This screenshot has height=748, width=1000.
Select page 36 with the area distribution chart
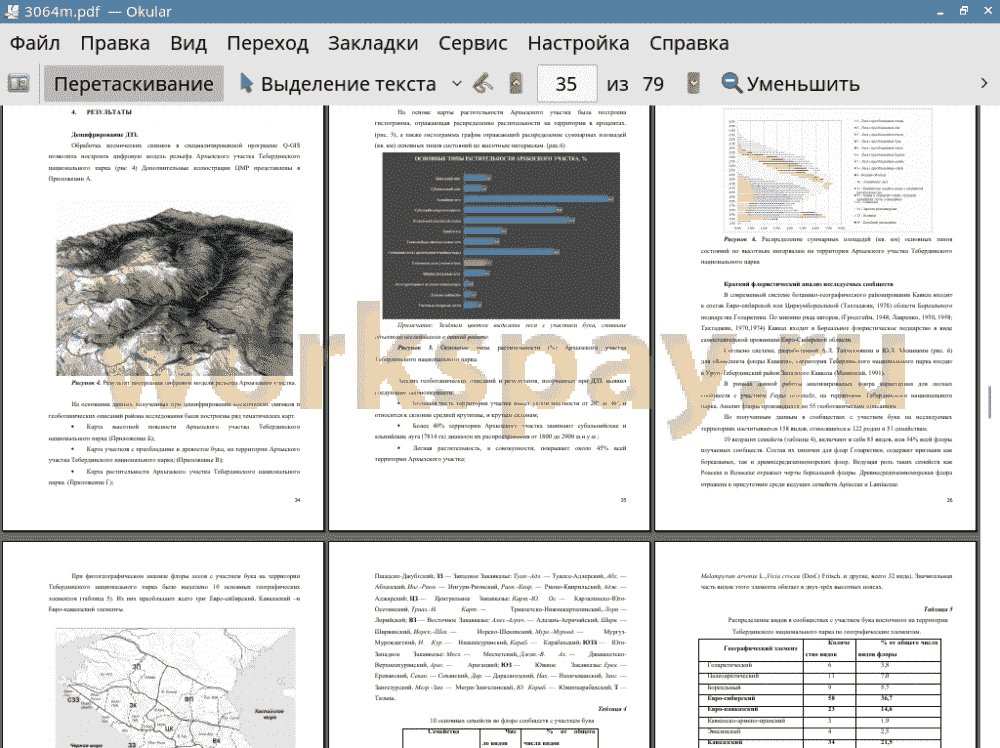pos(816,318)
